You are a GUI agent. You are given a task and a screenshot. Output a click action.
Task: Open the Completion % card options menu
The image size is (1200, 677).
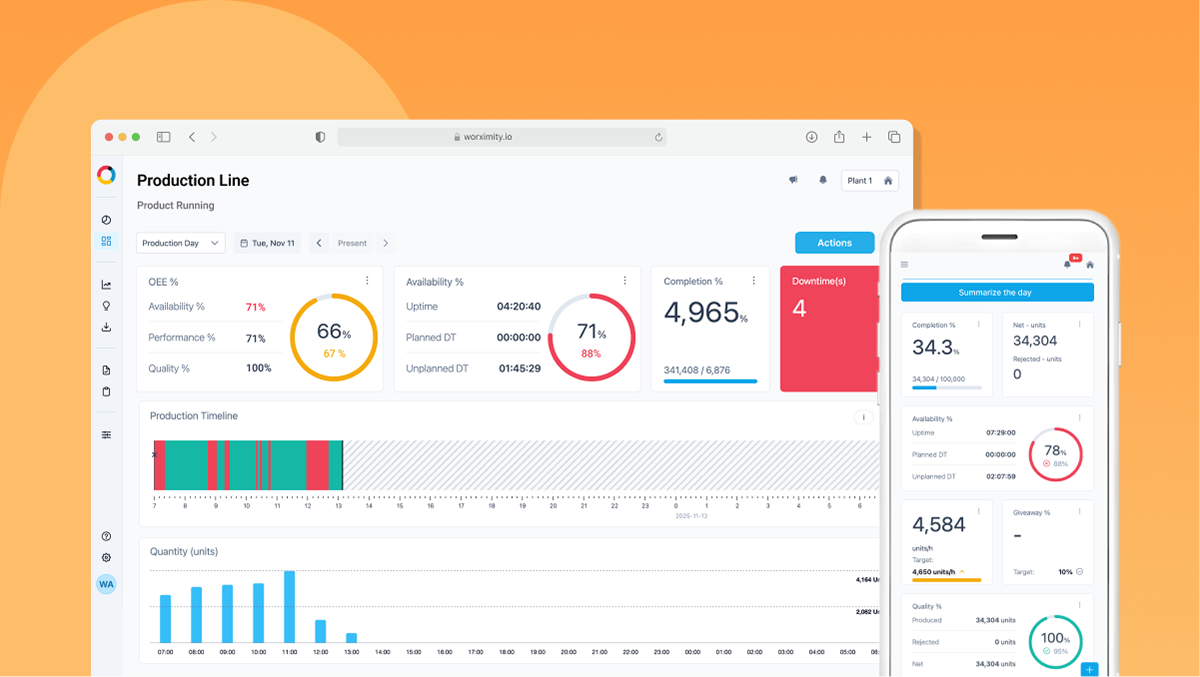[x=754, y=281]
